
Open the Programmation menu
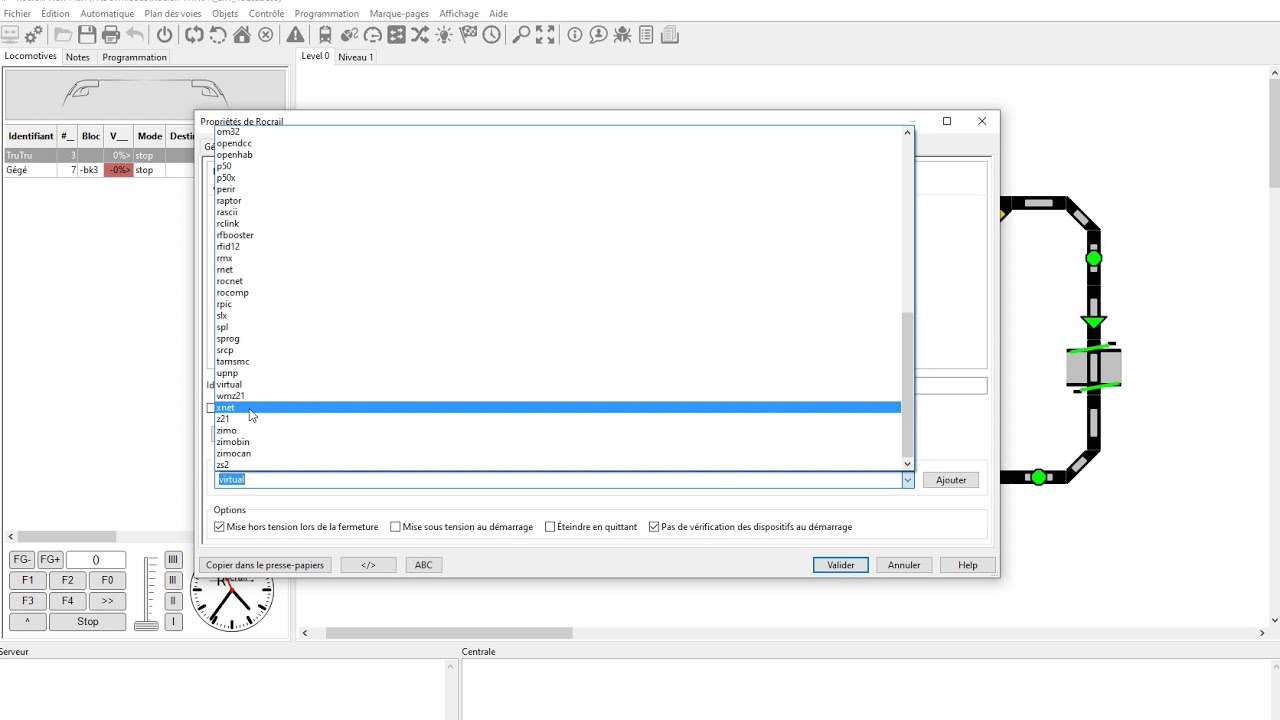[x=326, y=14]
